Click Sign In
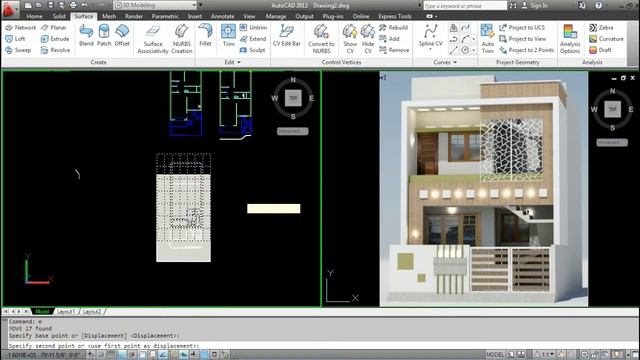 (535, 6)
